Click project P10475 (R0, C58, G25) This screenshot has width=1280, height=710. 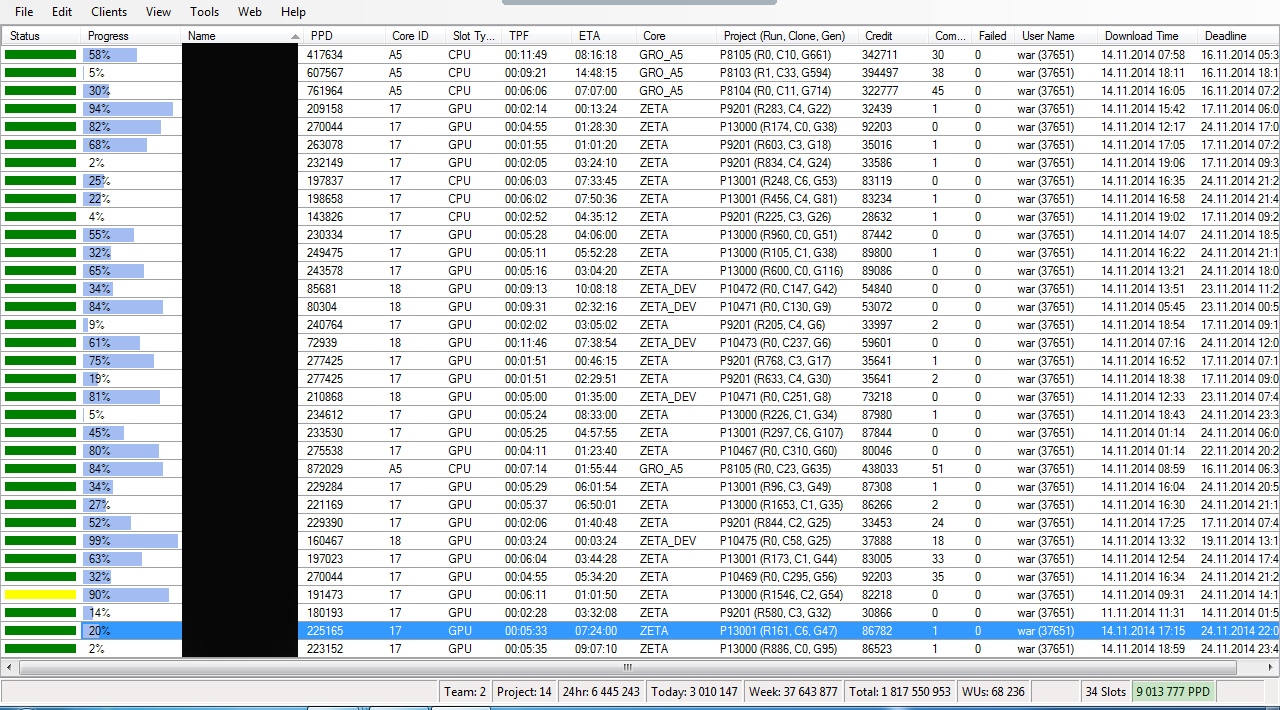pyautogui.click(x=776, y=541)
